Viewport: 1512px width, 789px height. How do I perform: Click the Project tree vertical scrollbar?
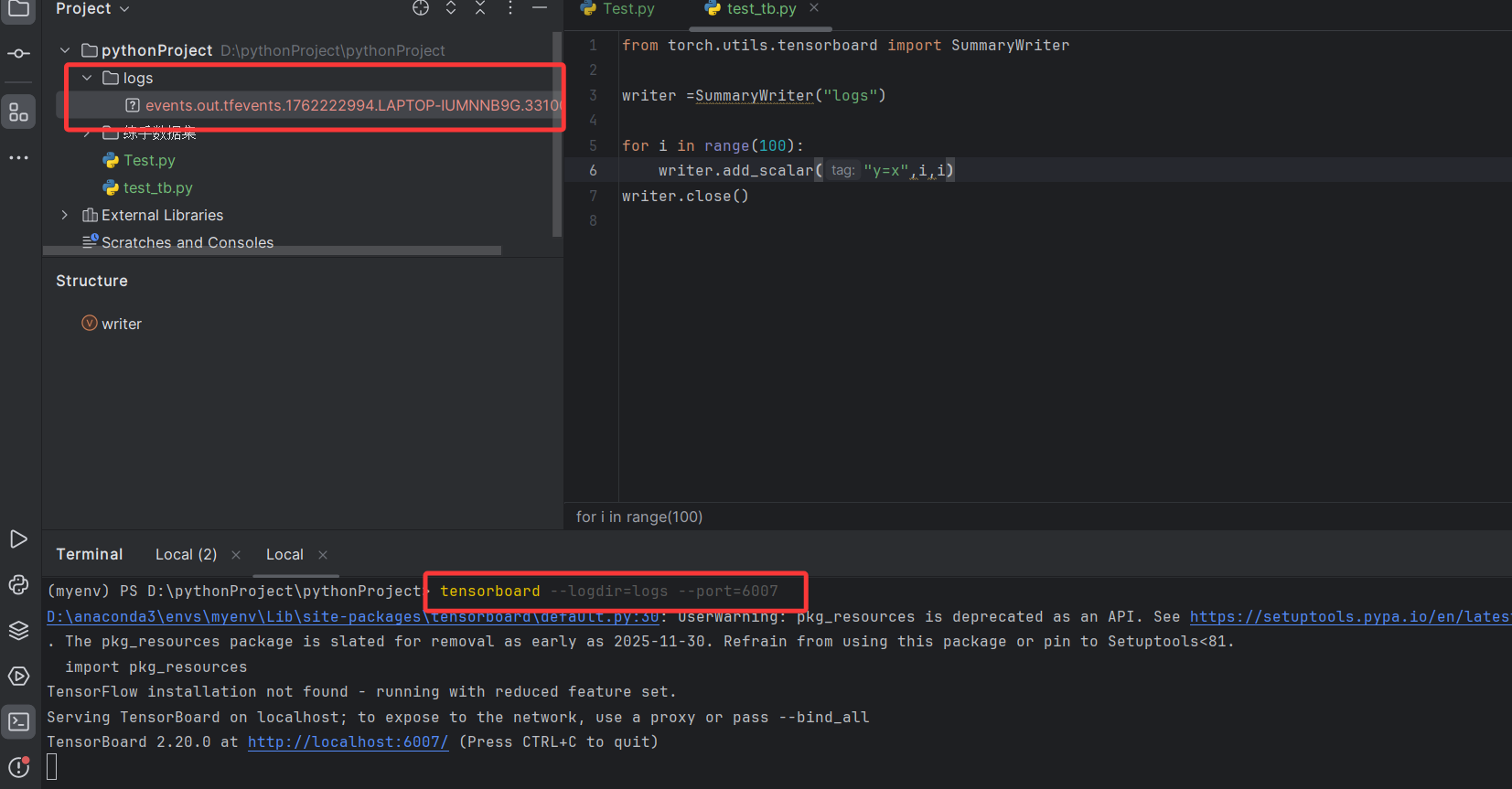pyautogui.click(x=557, y=135)
